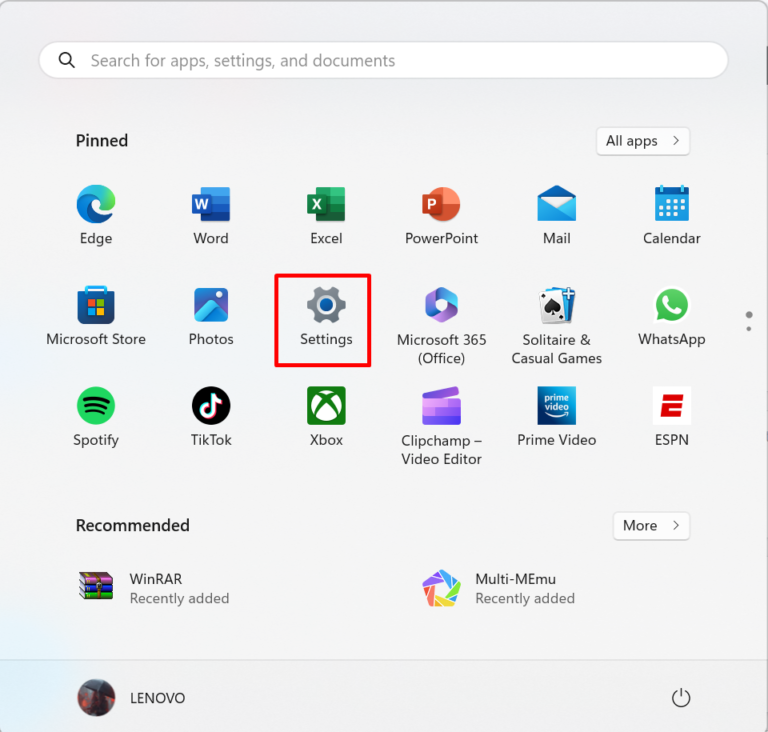Launch Spotify
Screen dimensions: 768x732
click(x=96, y=416)
